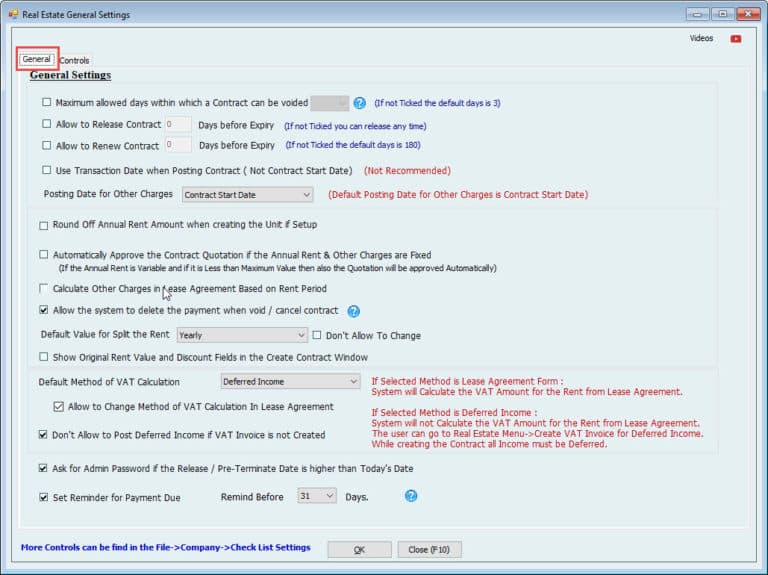The width and height of the screenshot is (768, 575).
Task: Click '(If not Ticked the default days is 3)' note
Action: pyautogui.click(x=437, y=103)
